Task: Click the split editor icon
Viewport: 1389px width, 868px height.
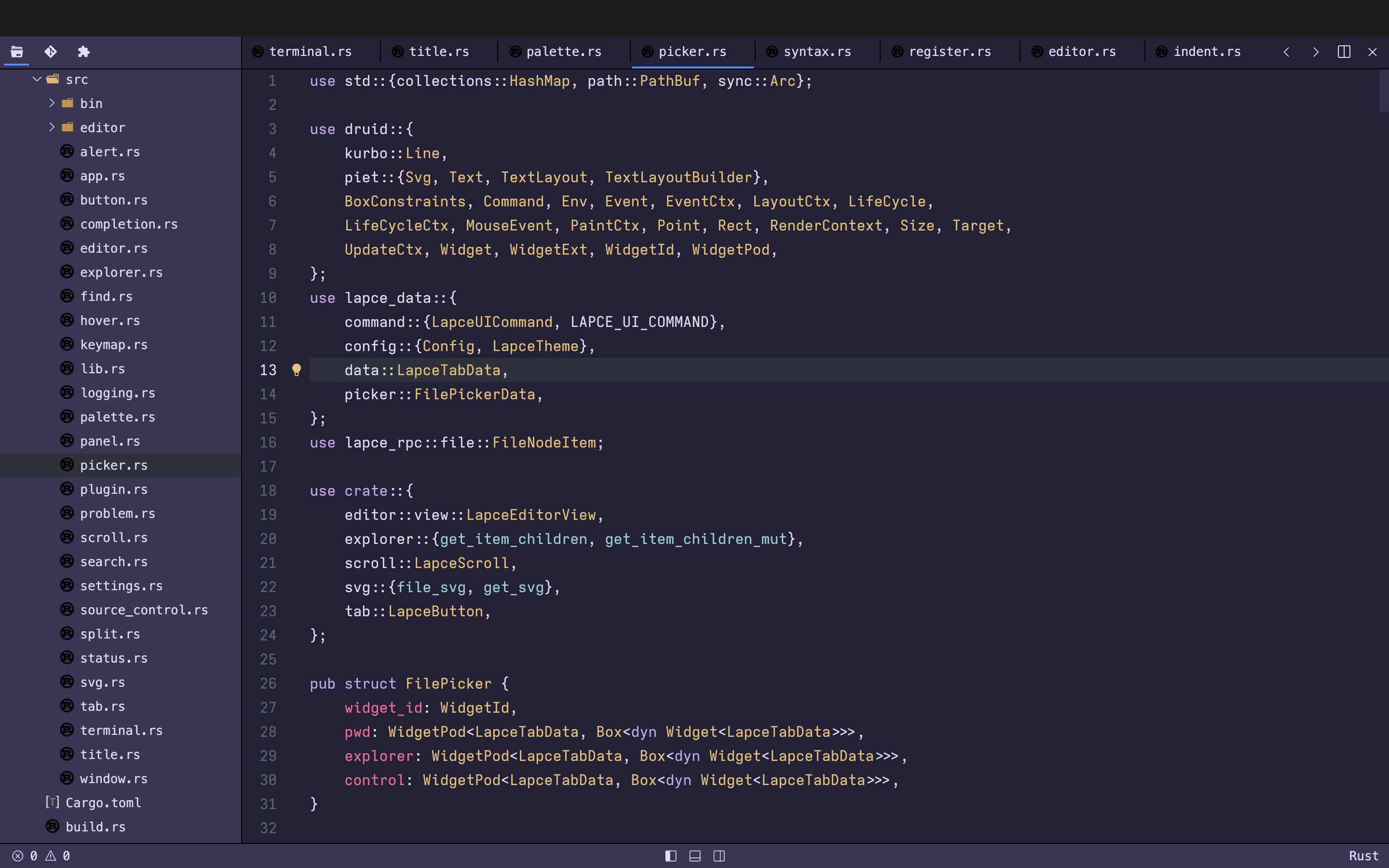Action: (1344, 52)
